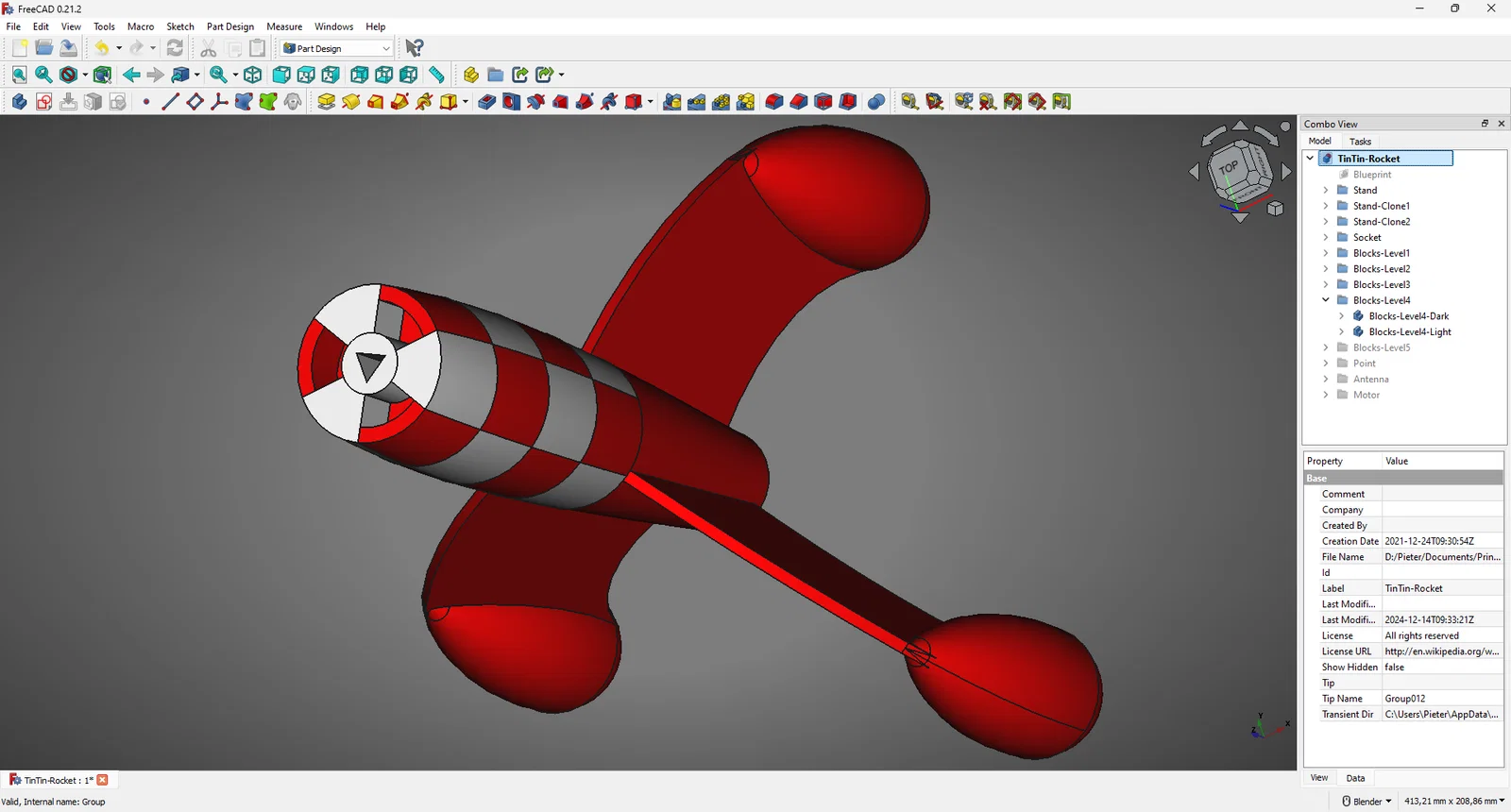The image size is (1511, 812).
Task: Click the Fillet tool icon
Action: tap(773, 102)
